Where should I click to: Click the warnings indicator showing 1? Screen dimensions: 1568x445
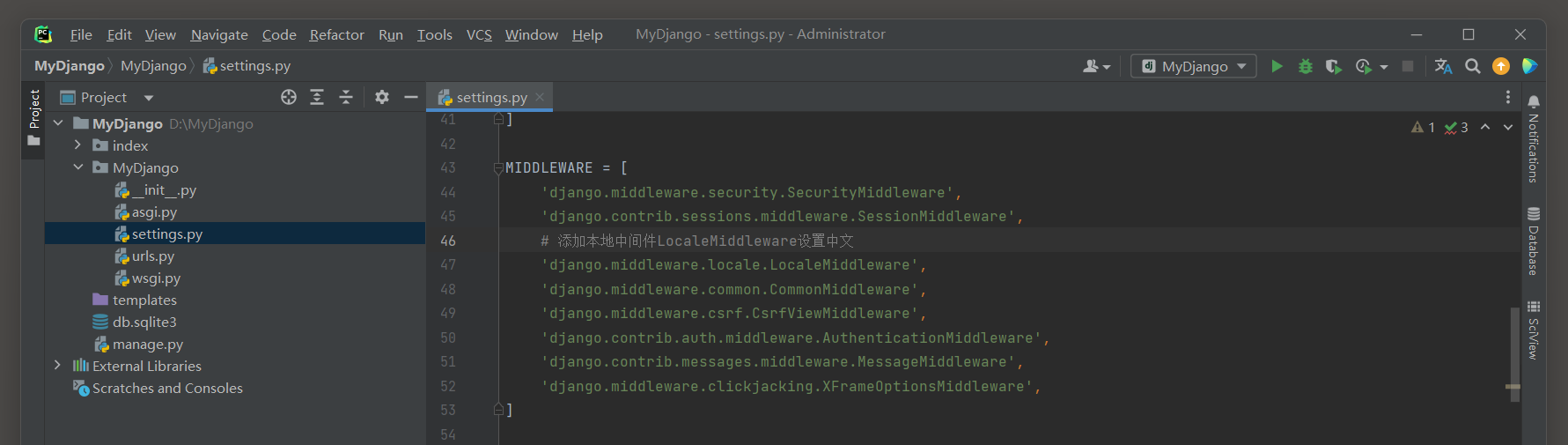[1423, 128]
